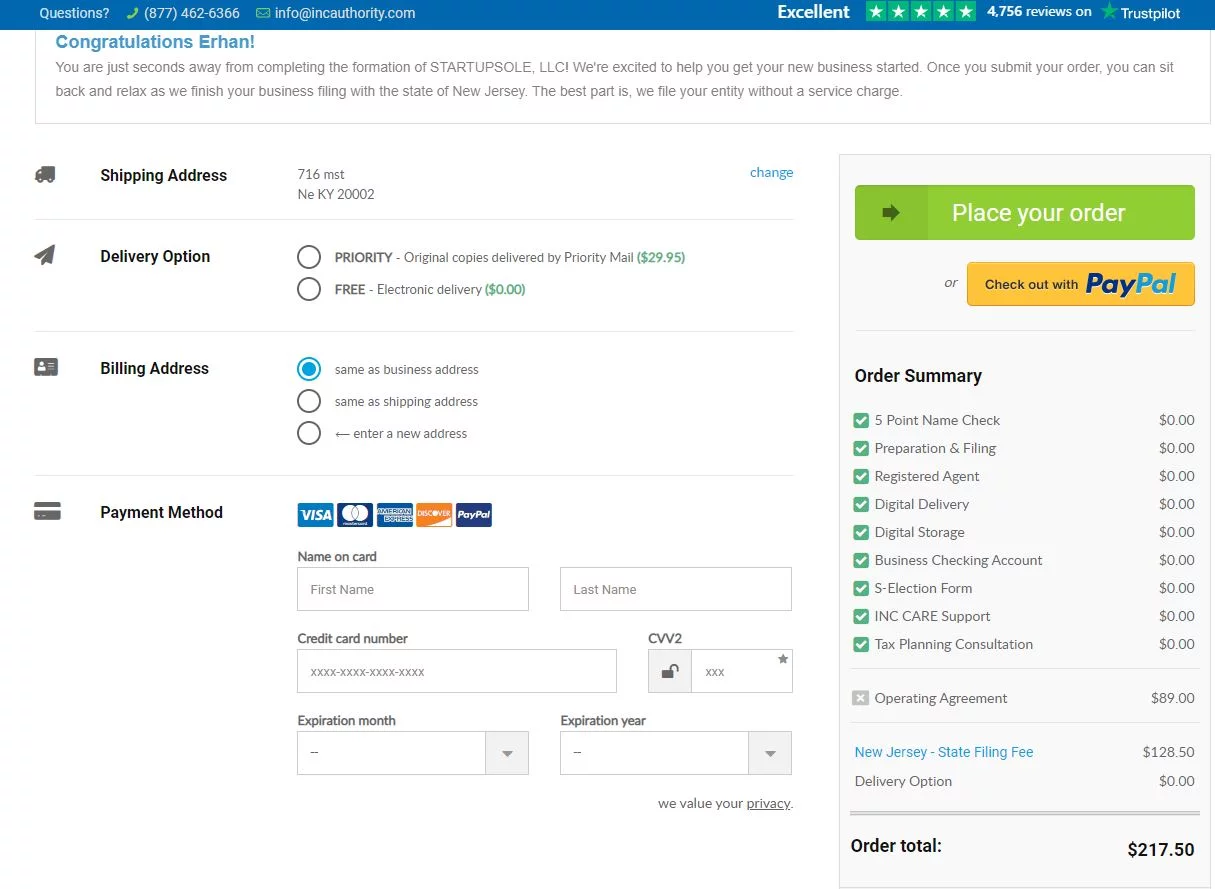Click the CVV2 padlock icon
Viewport: 1215px width, 889px height.
point(670,672)
